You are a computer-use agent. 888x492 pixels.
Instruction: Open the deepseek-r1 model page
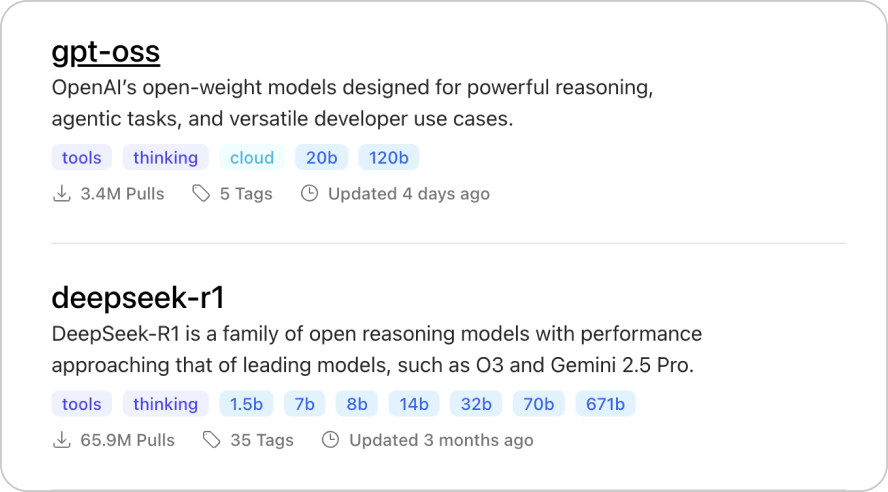pos(138,298)
